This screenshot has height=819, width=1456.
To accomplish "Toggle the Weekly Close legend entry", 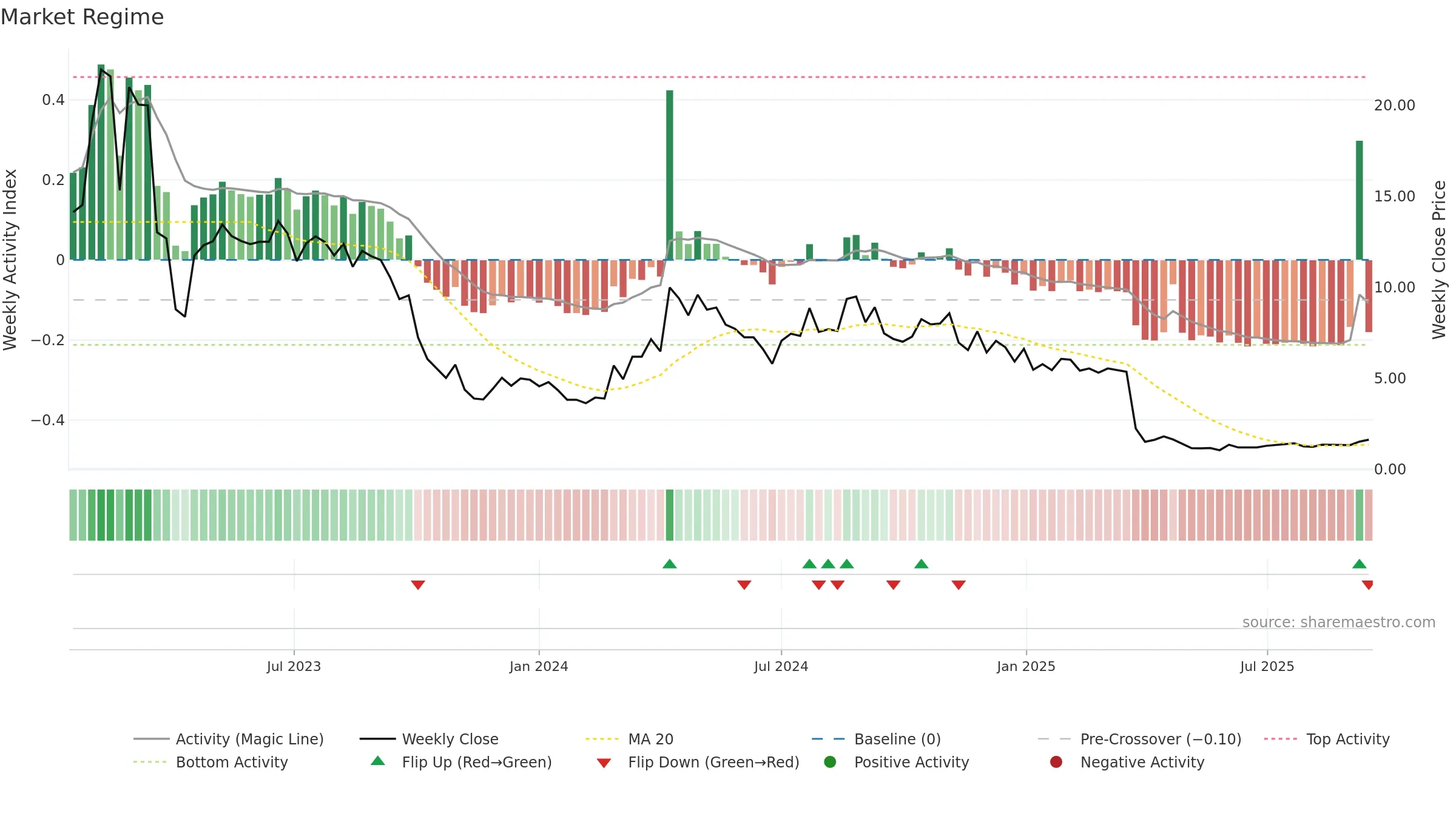I will click(429, 739).
